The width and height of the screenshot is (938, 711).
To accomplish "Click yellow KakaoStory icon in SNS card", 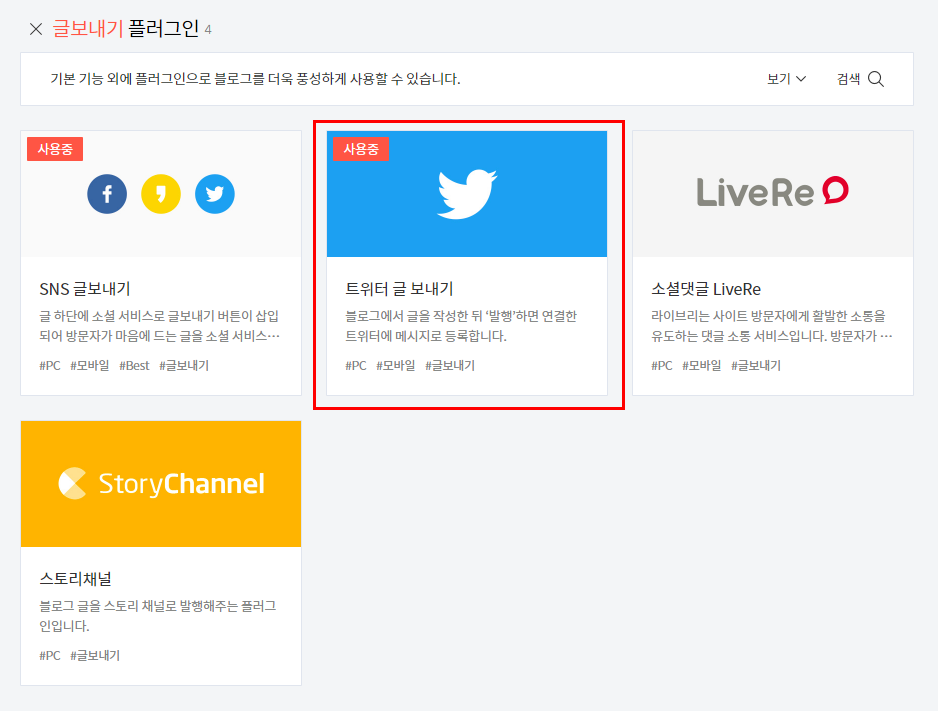I will [161, 194].
